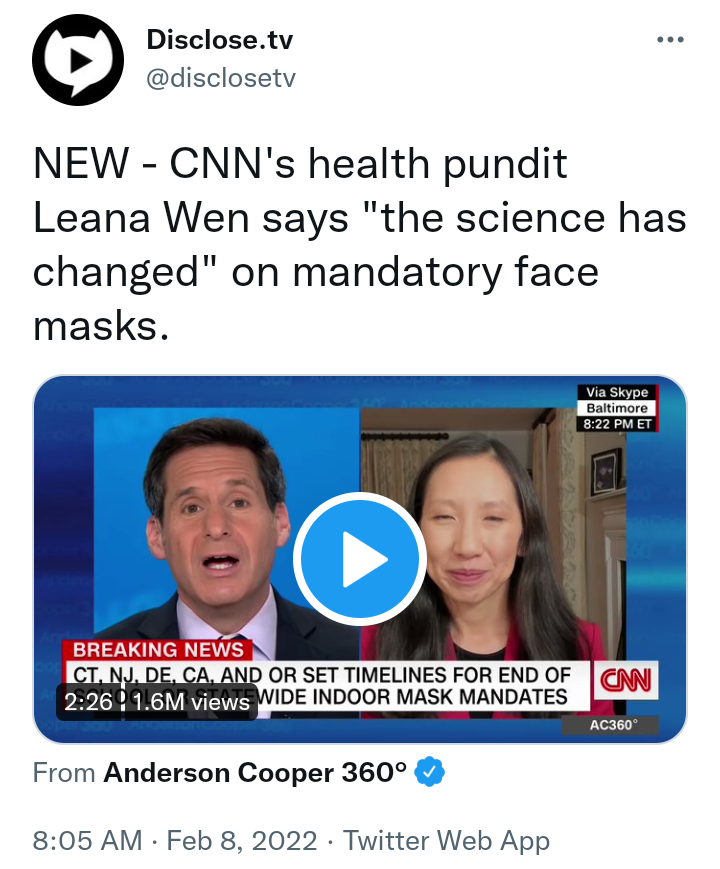Click the blue verified badge
720x869 pixels.
click(430, 771)
